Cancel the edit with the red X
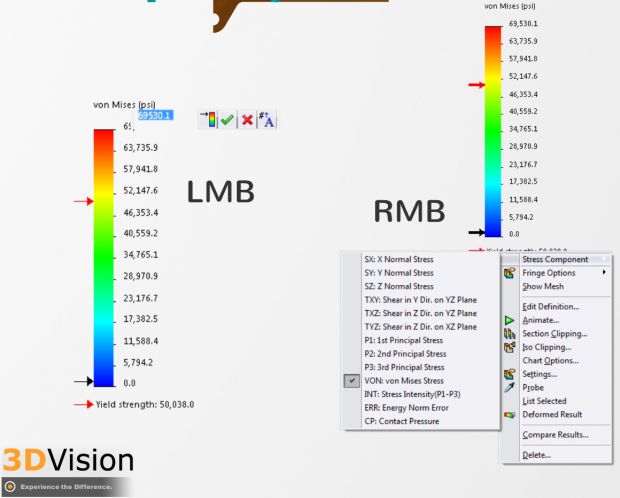 pos(247,119)
